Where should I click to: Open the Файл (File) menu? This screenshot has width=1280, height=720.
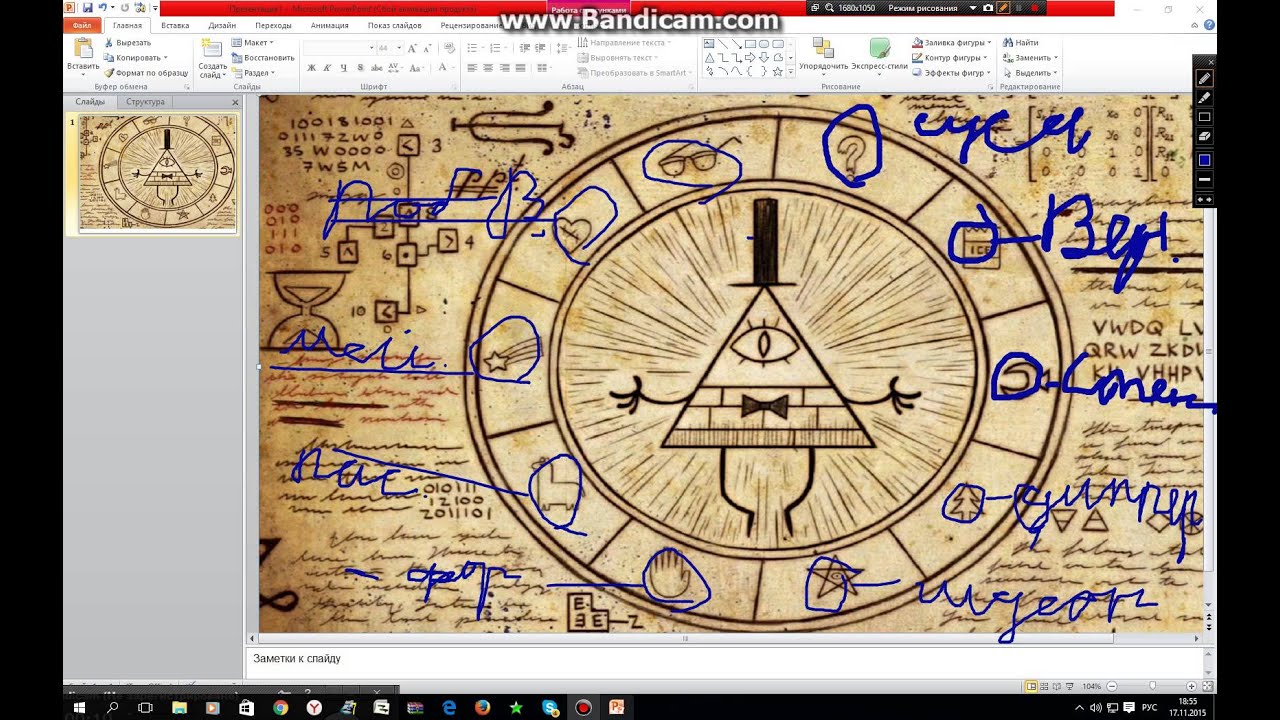tap(82, 25)
